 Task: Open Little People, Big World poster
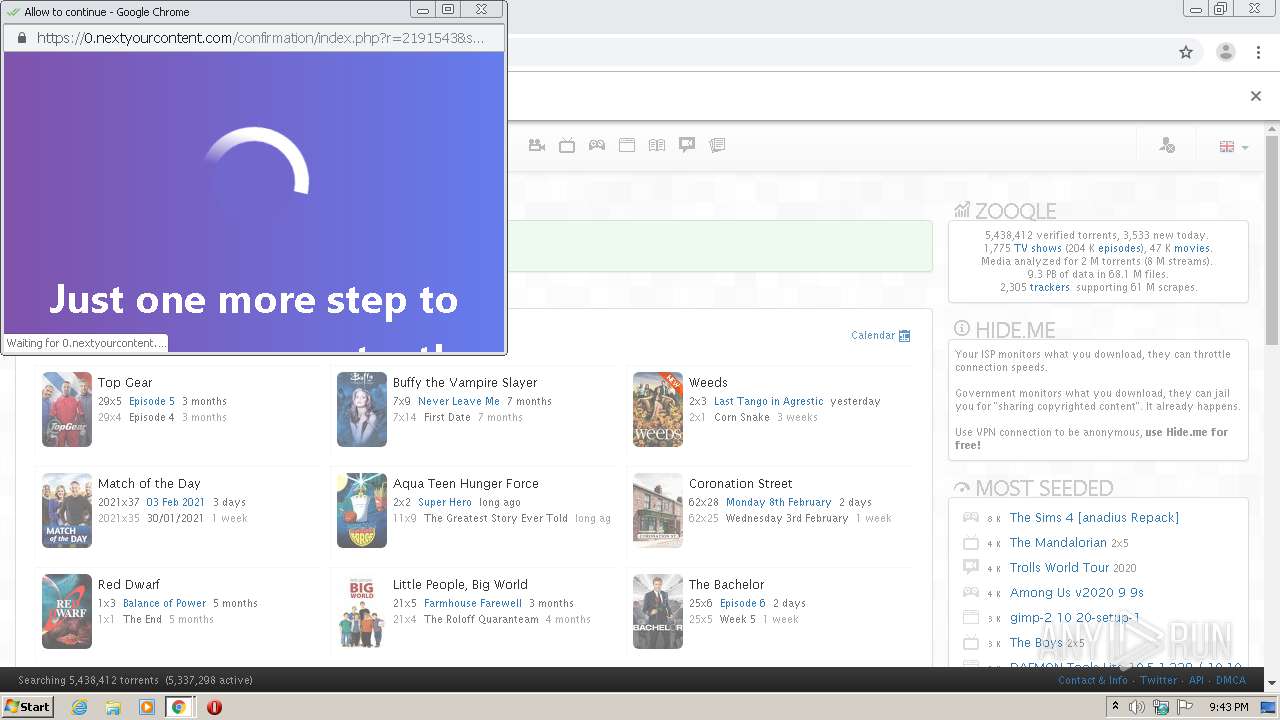click(362, 611)
